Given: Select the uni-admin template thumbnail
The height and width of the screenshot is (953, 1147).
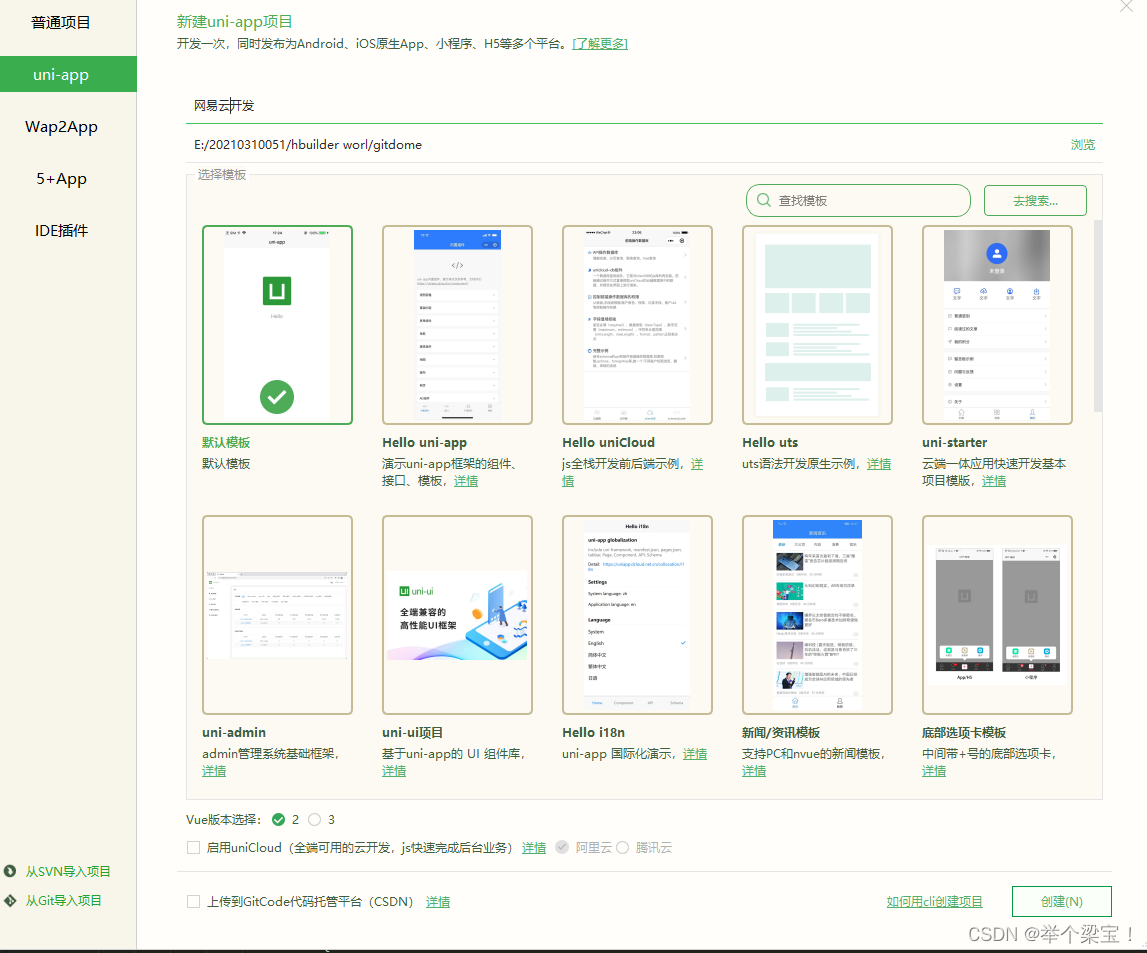Looking at the screenshot, I should tap(277, 615).
